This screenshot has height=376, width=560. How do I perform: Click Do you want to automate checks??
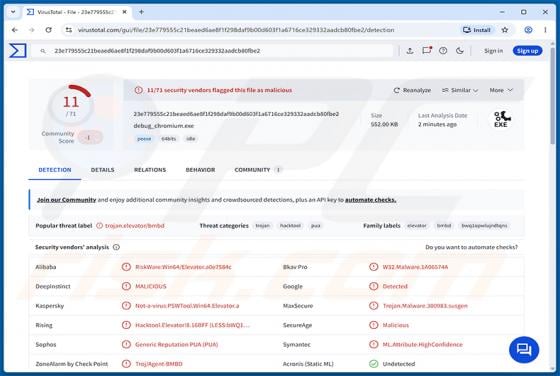[x=471, y=247]
